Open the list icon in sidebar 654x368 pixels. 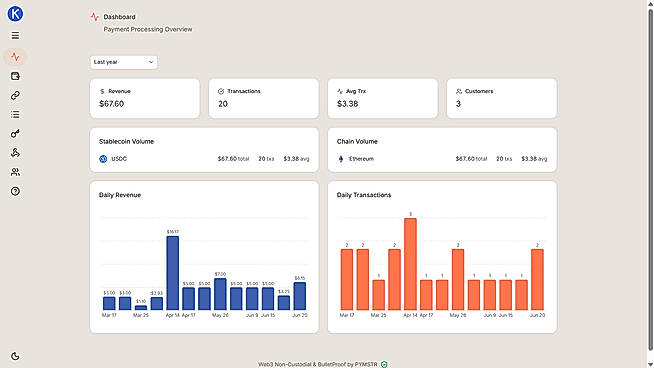click(15, 114)
